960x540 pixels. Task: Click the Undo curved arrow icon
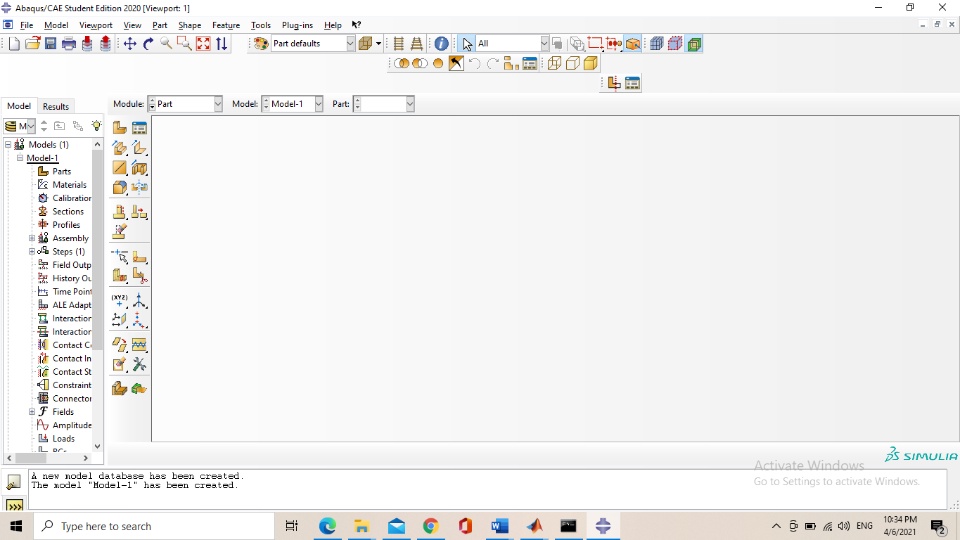pyautogui.click(x=474, y=64)
